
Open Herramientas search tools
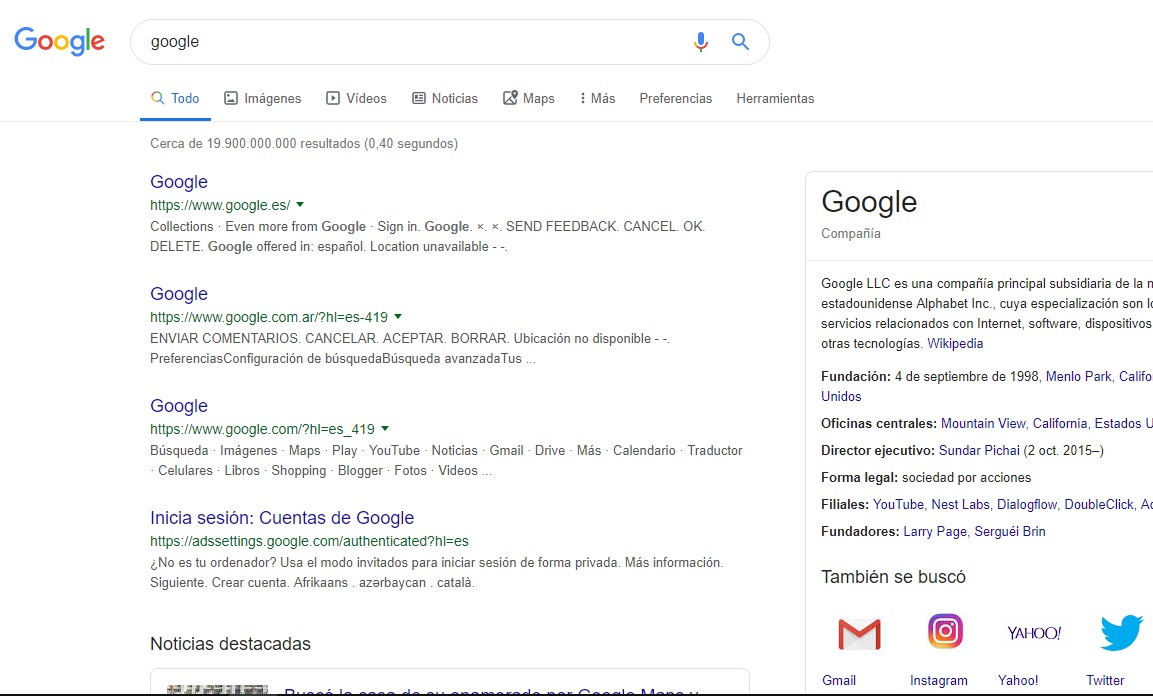click(x=775, y=98)
